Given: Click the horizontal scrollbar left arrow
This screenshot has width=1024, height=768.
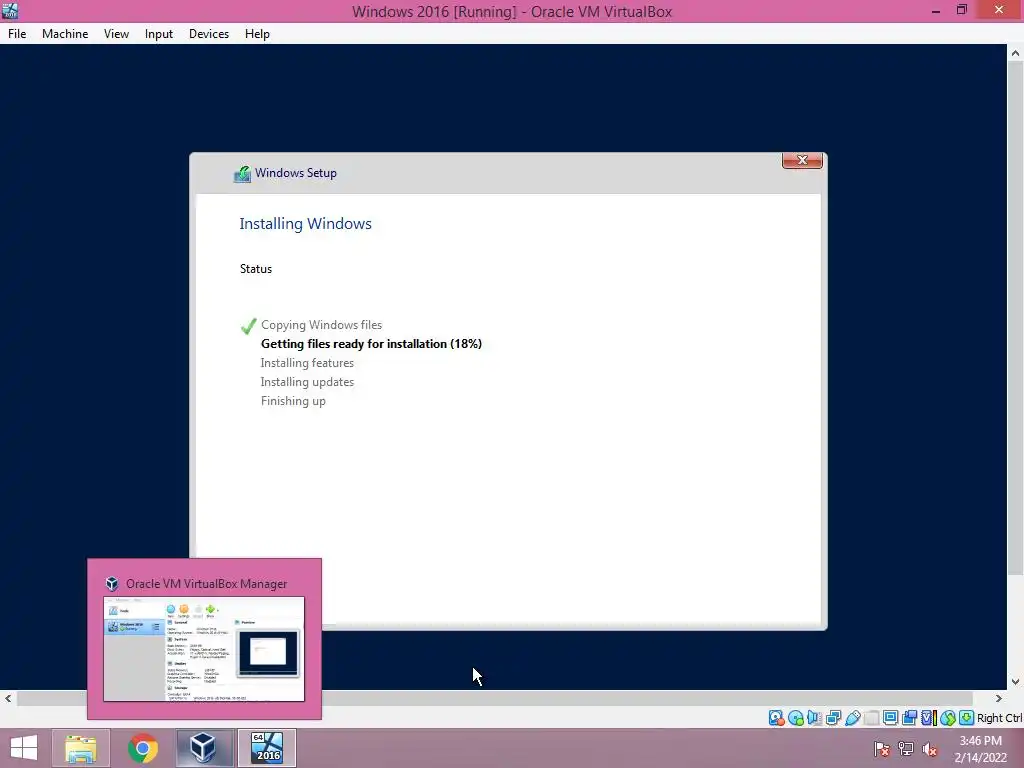Looking at the screenshot, I should 8,698.
